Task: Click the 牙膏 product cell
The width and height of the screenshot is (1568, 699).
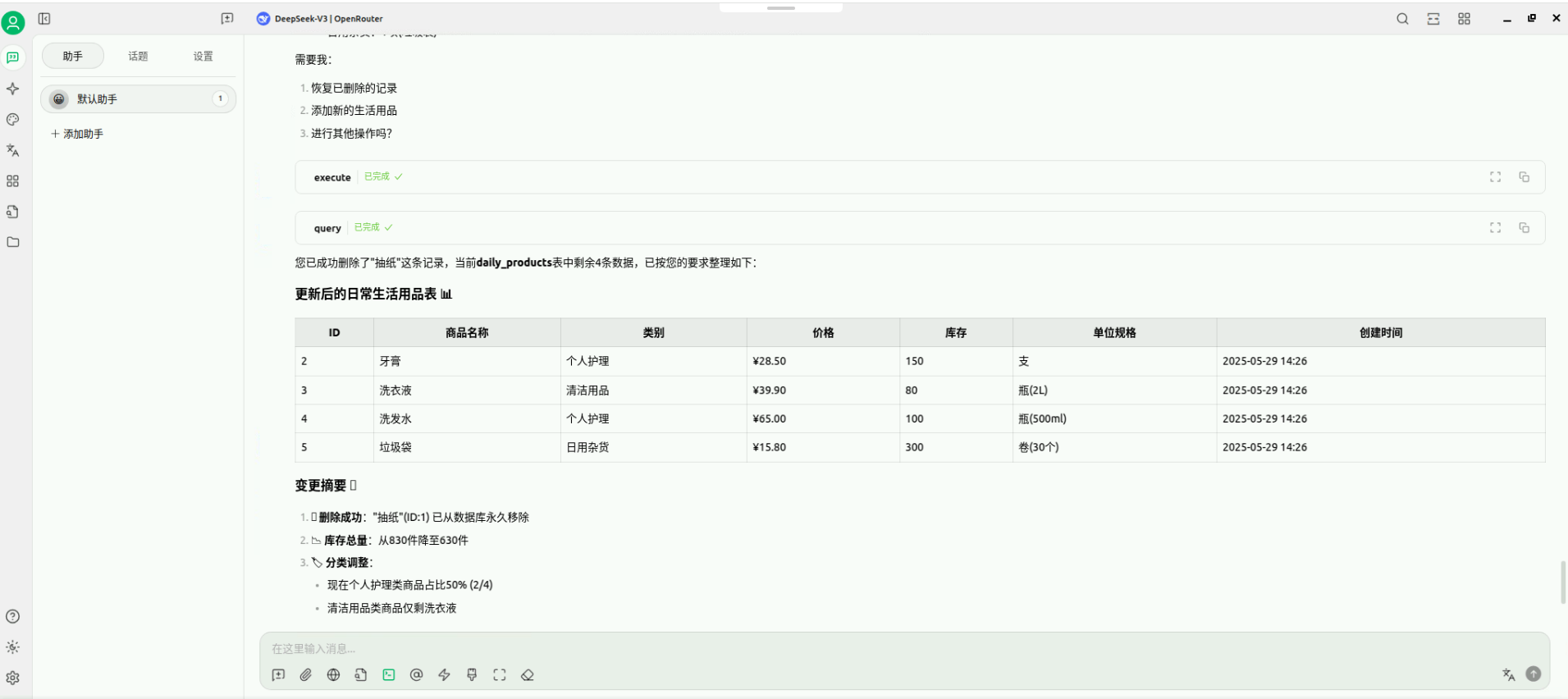Action: pyautogui.click(x=467, y=362)
